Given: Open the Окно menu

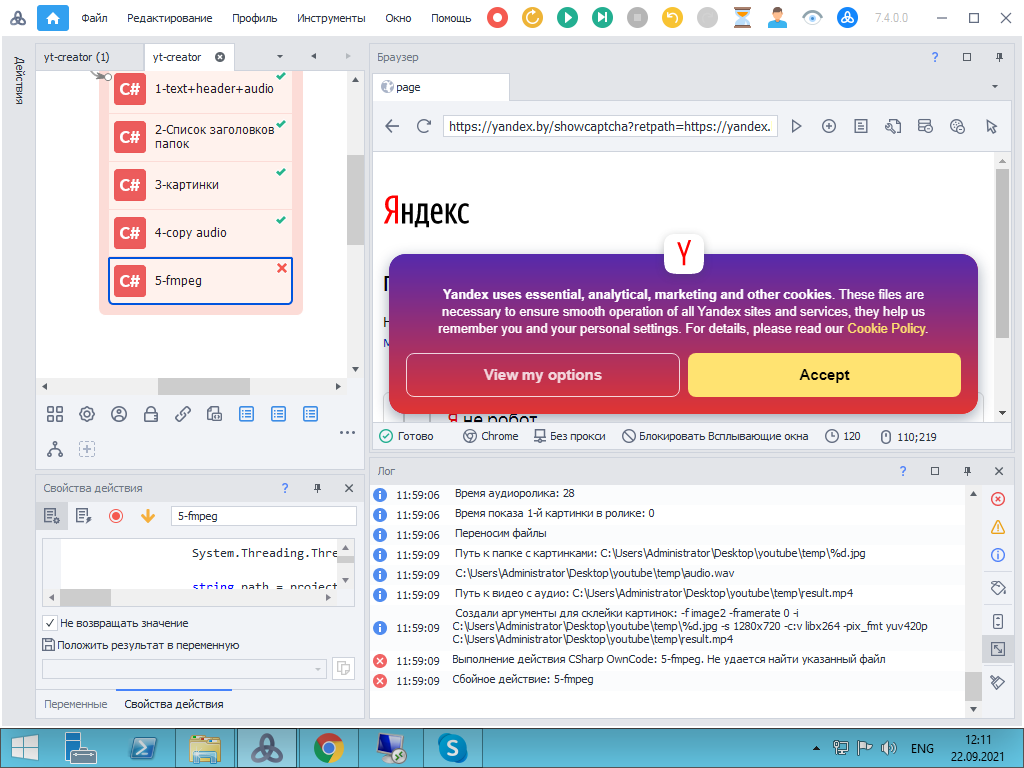Looking at the screenshot, I should [398, 18].
